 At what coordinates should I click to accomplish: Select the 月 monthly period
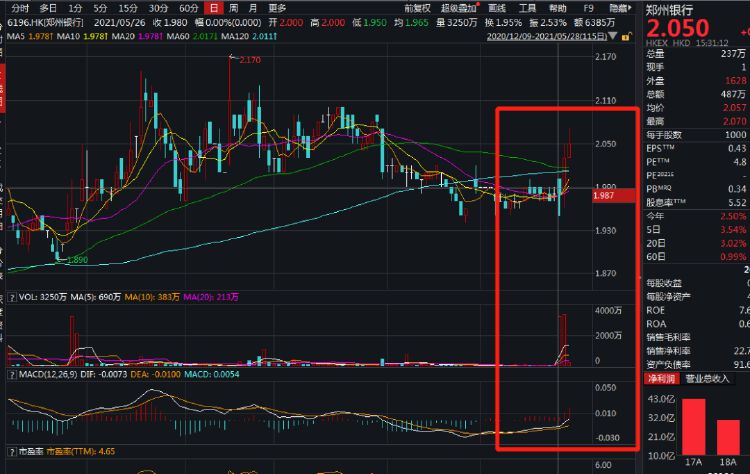point(252,8)
